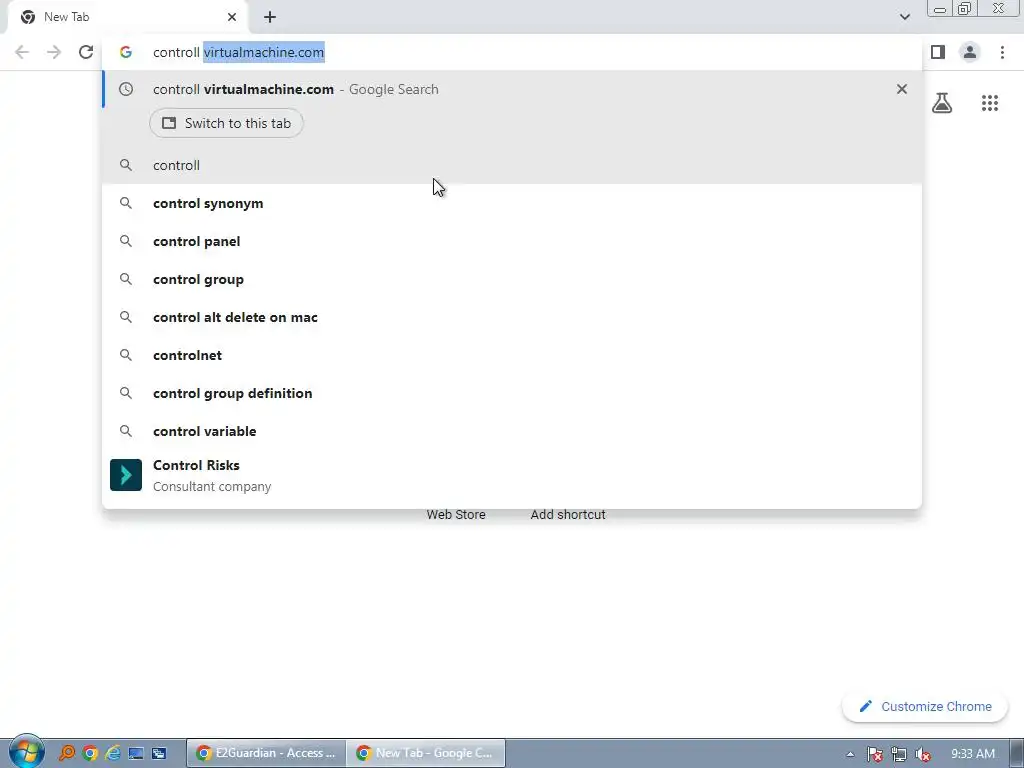Open Chrome Labs flask icon

click(x=942, y=103)
